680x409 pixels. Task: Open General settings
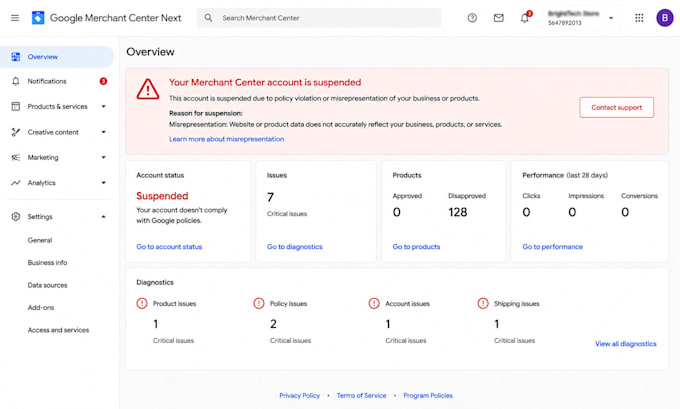click(40, 240)
